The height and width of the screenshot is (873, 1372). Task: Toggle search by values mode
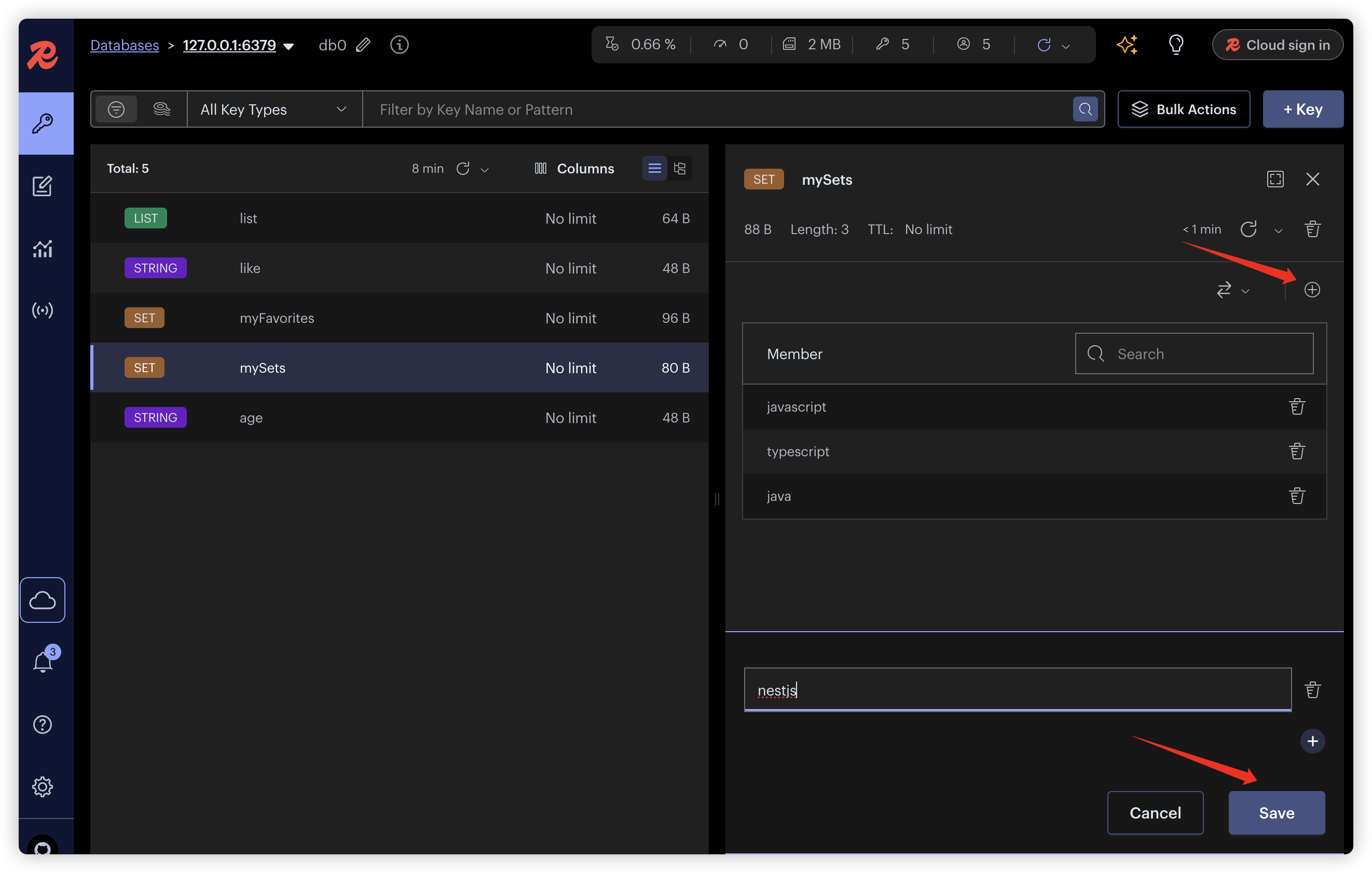(x=162, y=109)
